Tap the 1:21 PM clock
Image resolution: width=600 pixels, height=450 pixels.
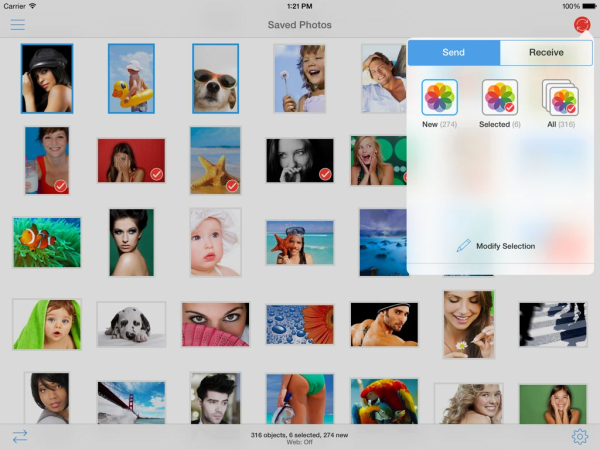click(300, 6)
